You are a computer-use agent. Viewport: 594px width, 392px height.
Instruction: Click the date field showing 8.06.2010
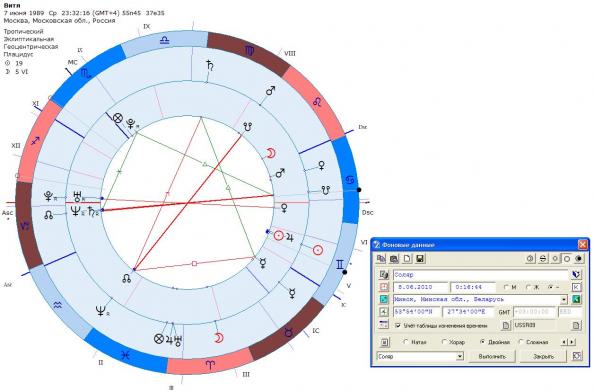(x=420, y=287)
